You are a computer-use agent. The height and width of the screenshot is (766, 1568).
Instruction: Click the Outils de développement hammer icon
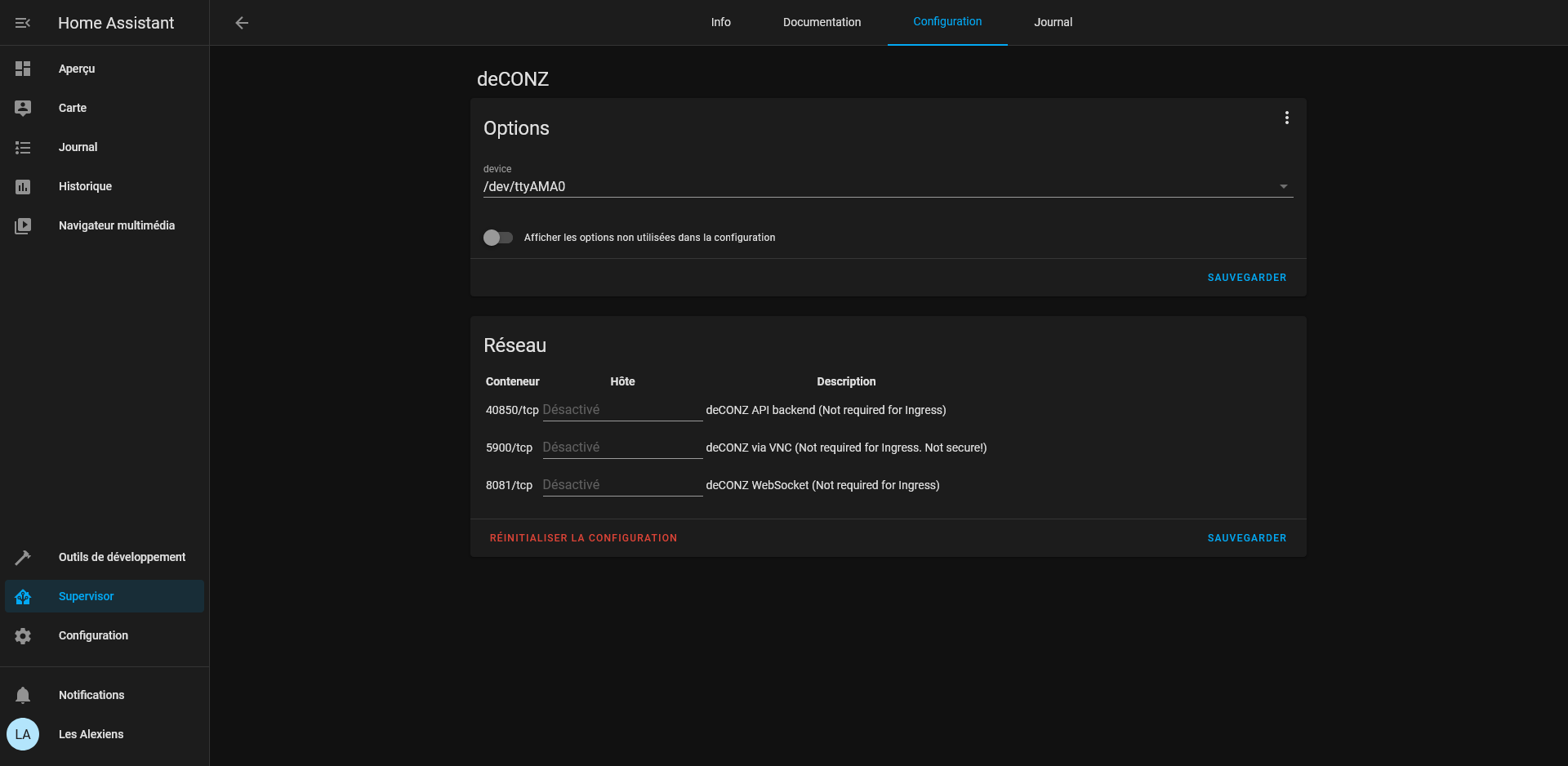point(23,557)
